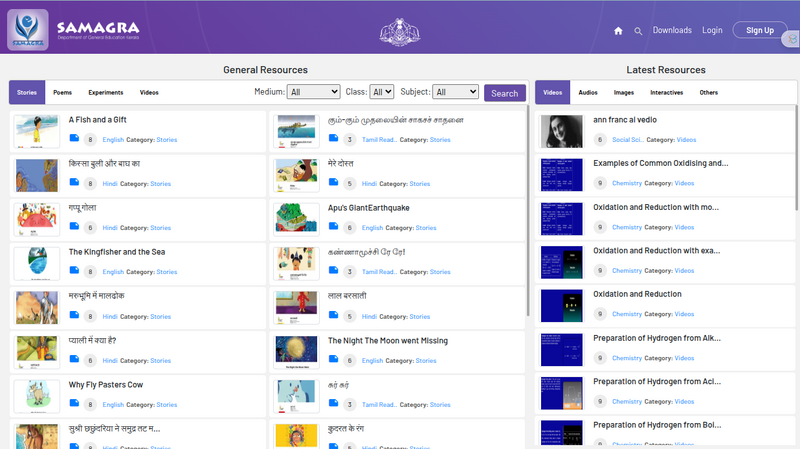800x449 pixels.
Task: Click folder icon under Why Fly Pasters Cow
Action: [74, 404]
